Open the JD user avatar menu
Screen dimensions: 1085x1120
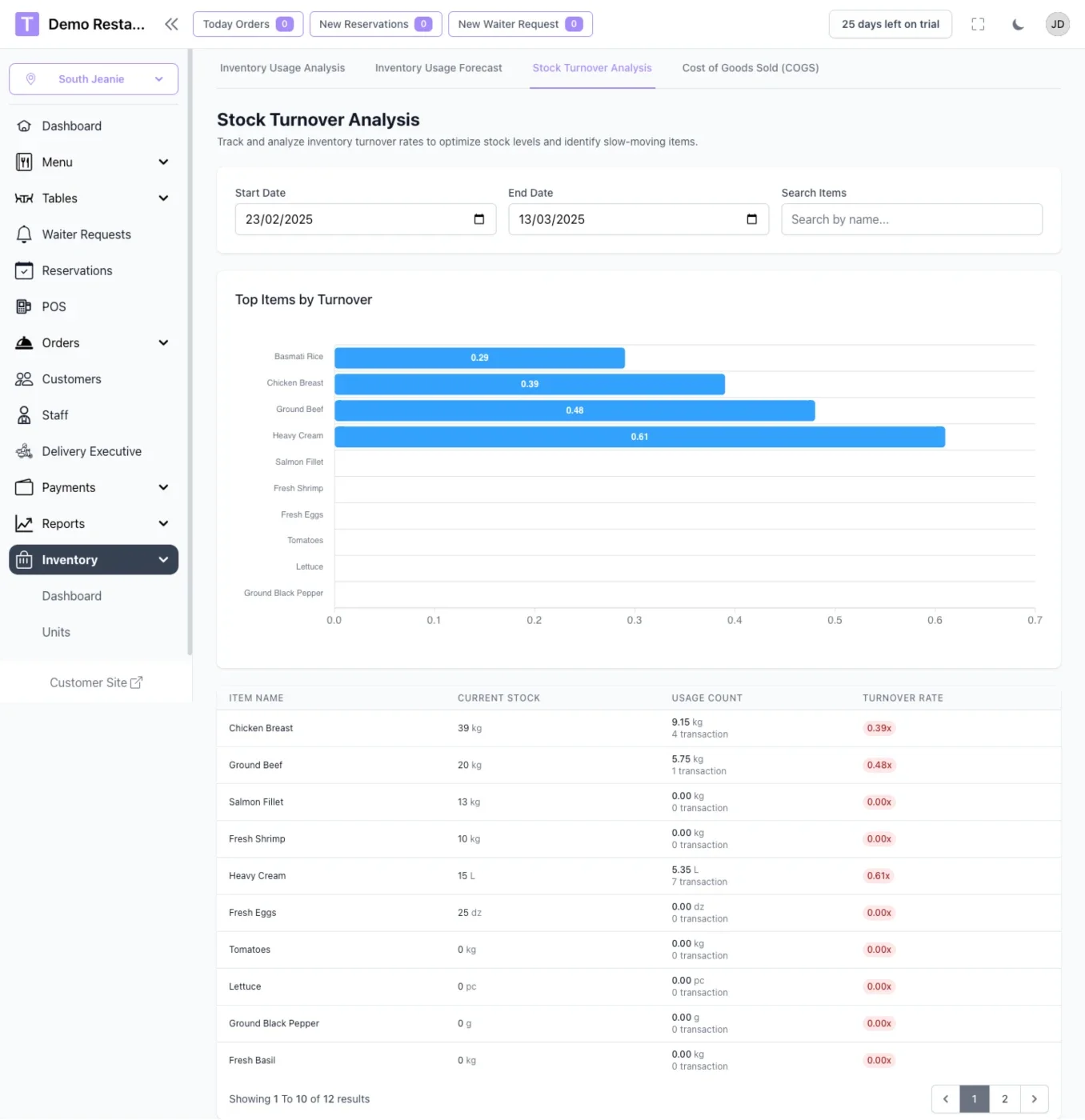coord(1058,24)
